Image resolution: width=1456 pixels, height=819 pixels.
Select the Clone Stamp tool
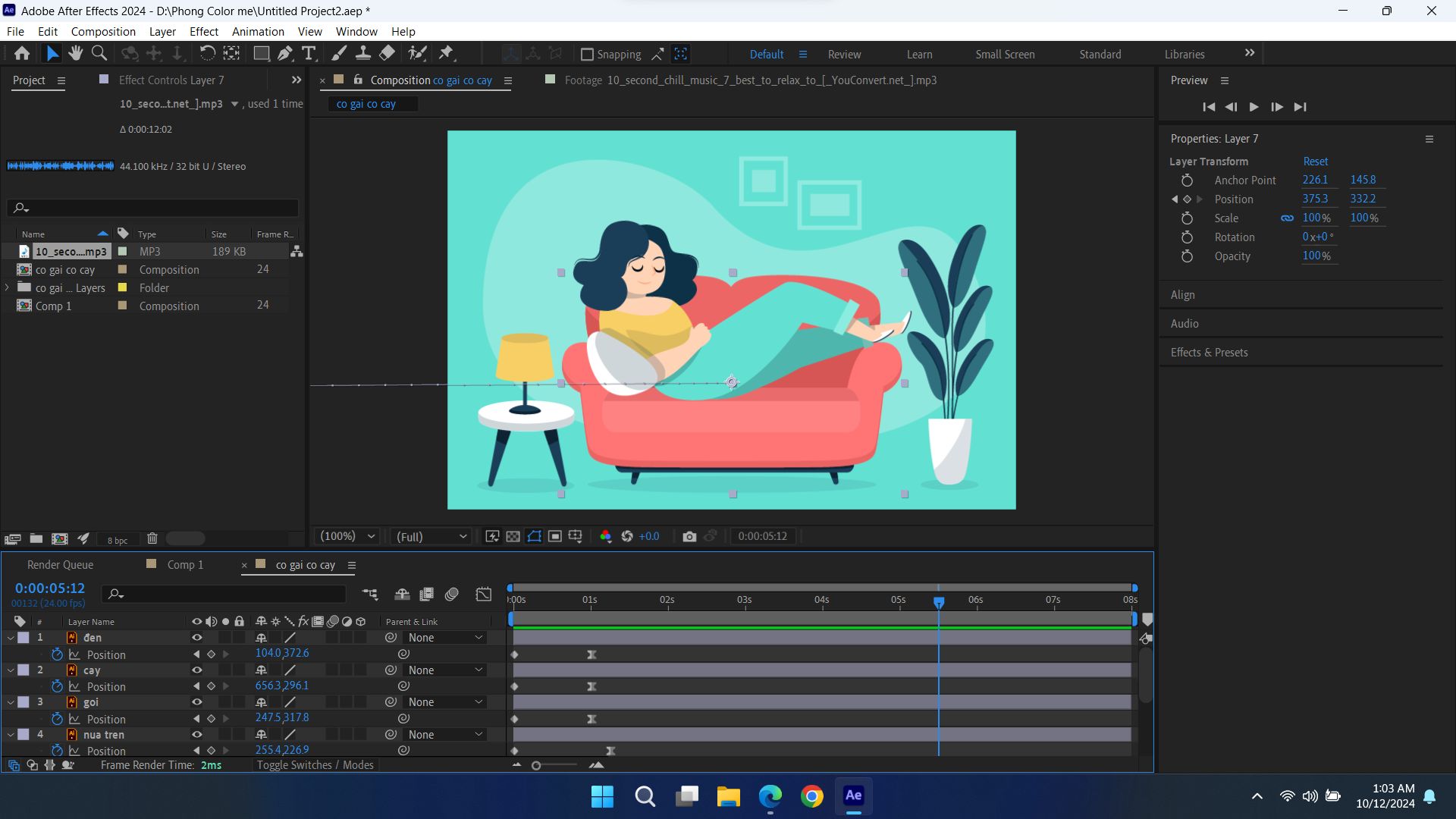(x=363, y=53)
